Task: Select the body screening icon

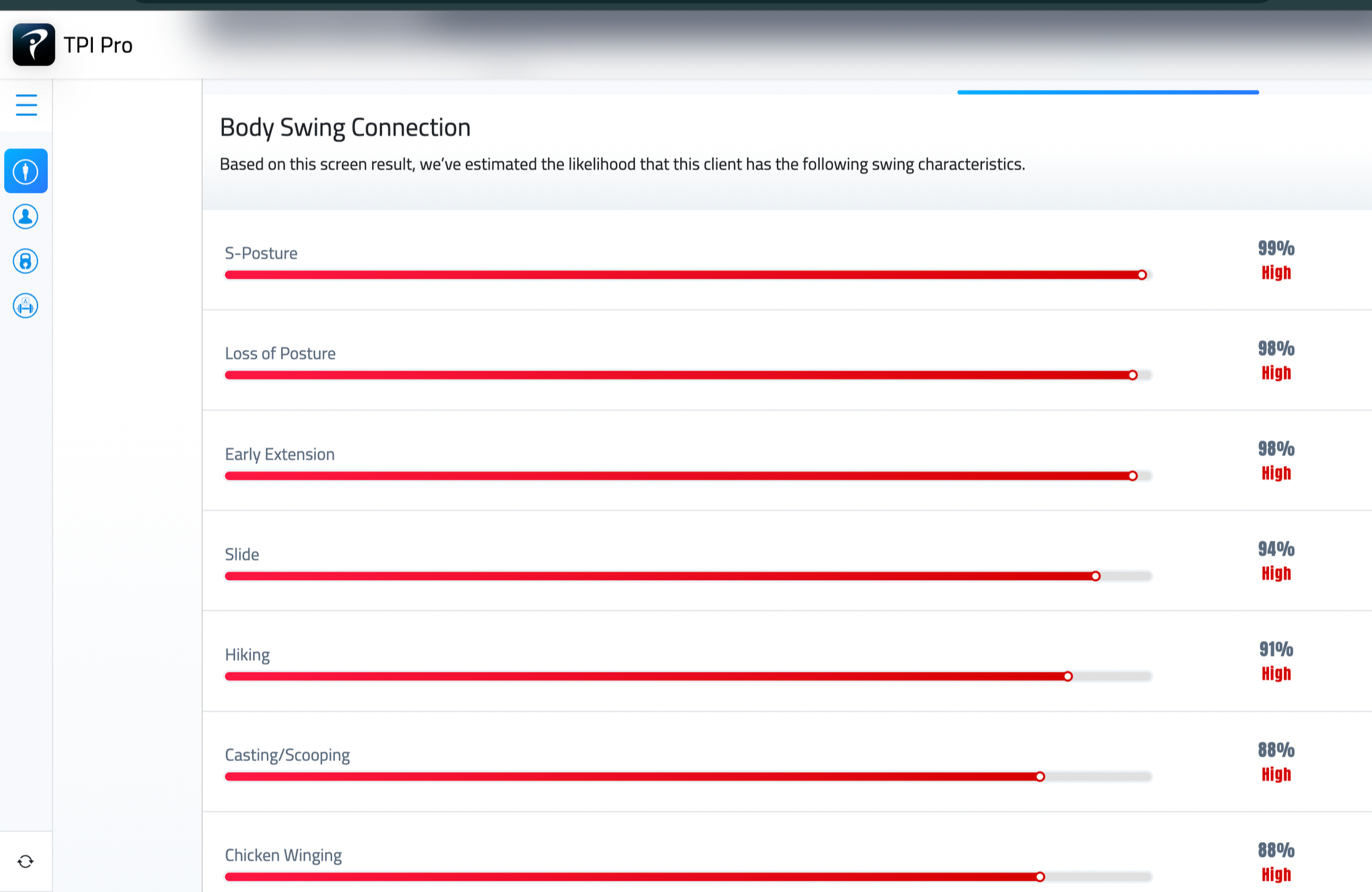Action: (26, 171)
